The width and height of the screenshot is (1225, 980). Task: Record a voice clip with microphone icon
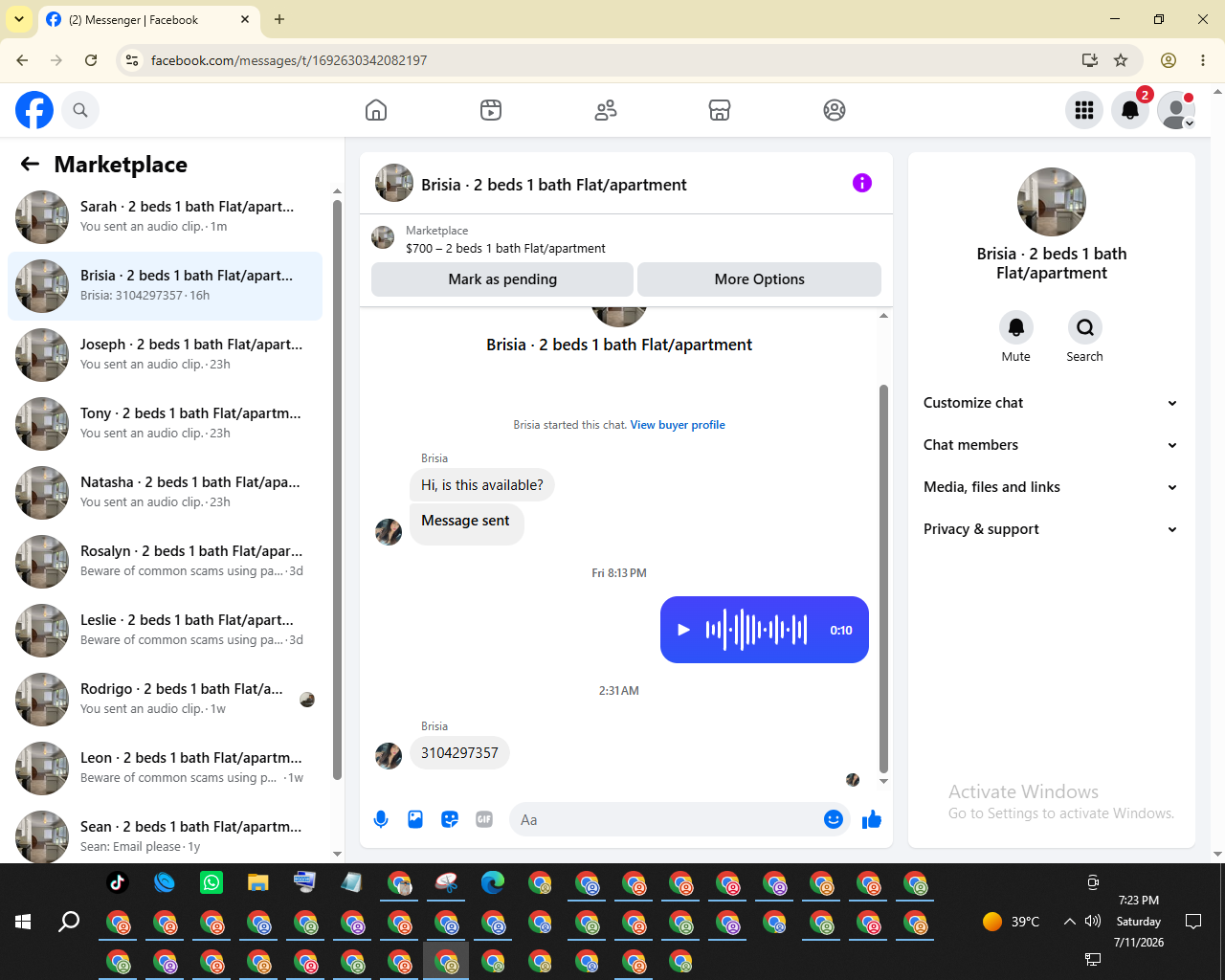pyautogui.click(x=381, y=819)
